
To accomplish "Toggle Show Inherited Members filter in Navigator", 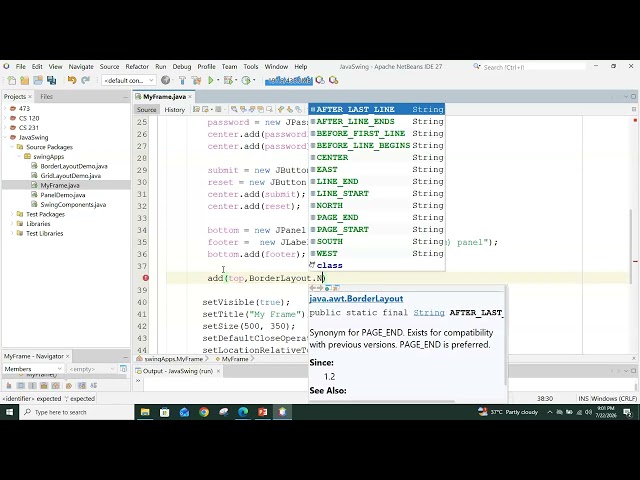I will pos(9,385).
